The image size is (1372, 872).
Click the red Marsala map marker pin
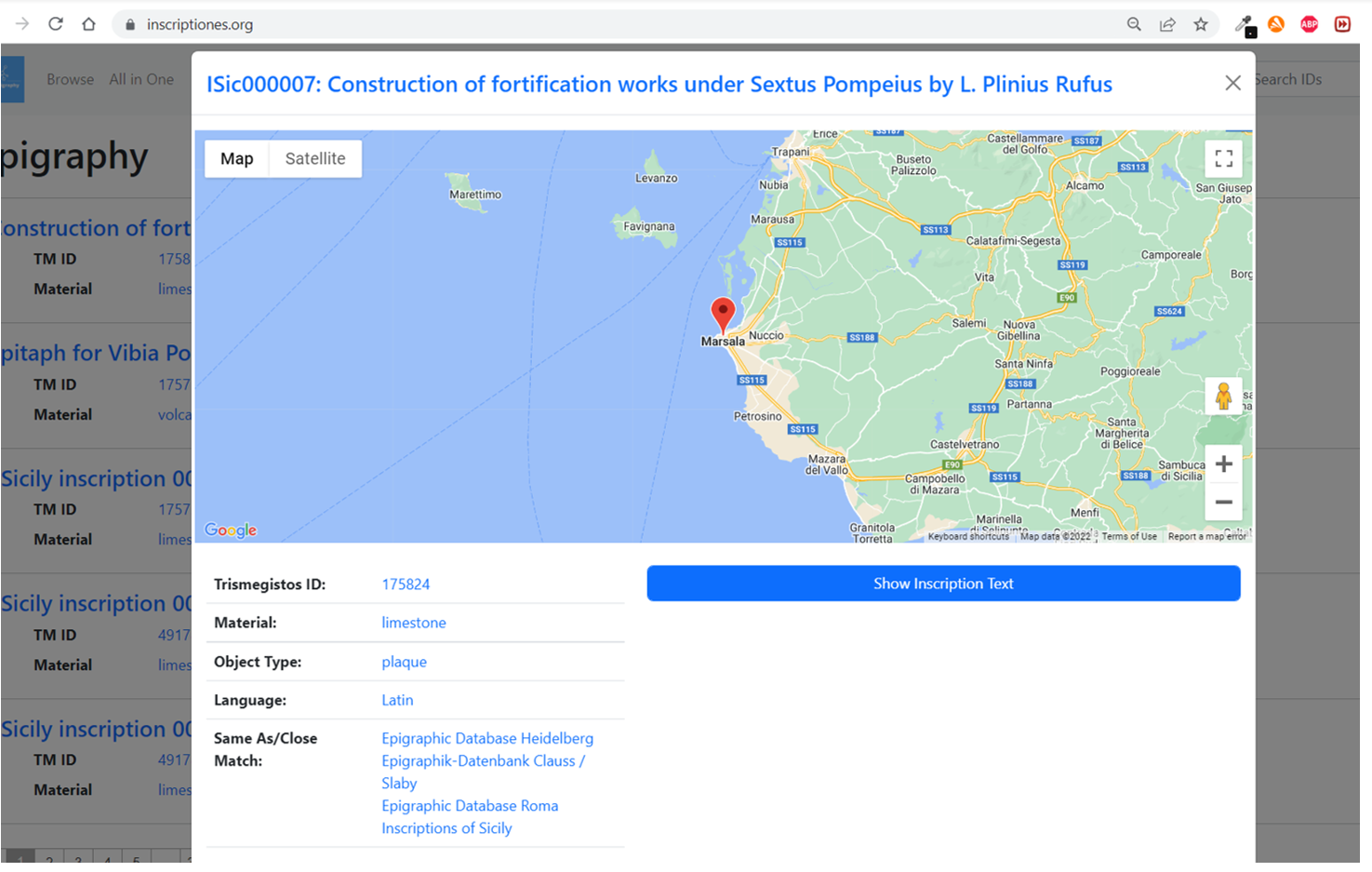pyautogui.click(x=723, y=314)
